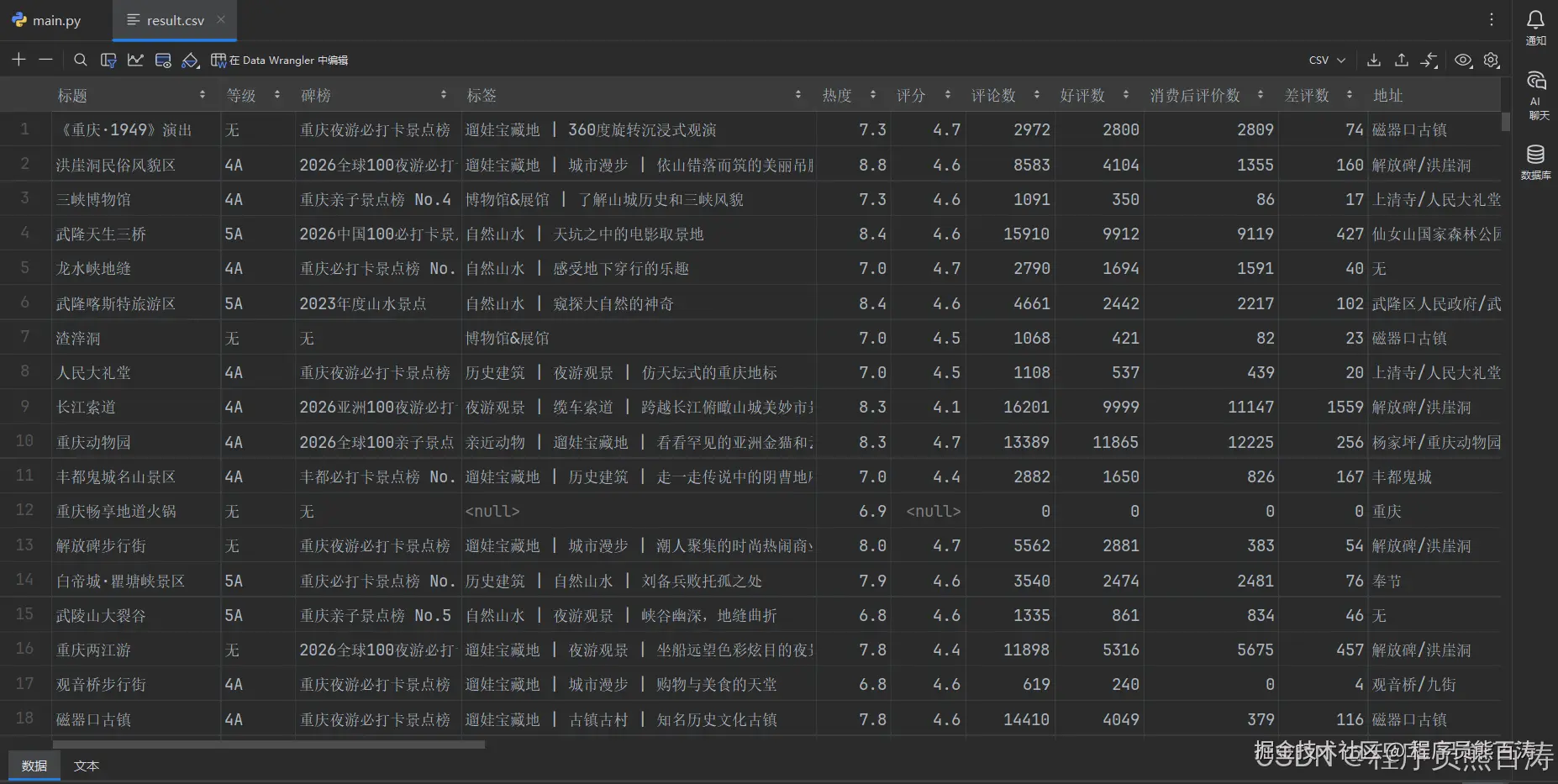Screen dimensions: 1558x784
Task: Close the result.csv tab
Action: [221, 19]
